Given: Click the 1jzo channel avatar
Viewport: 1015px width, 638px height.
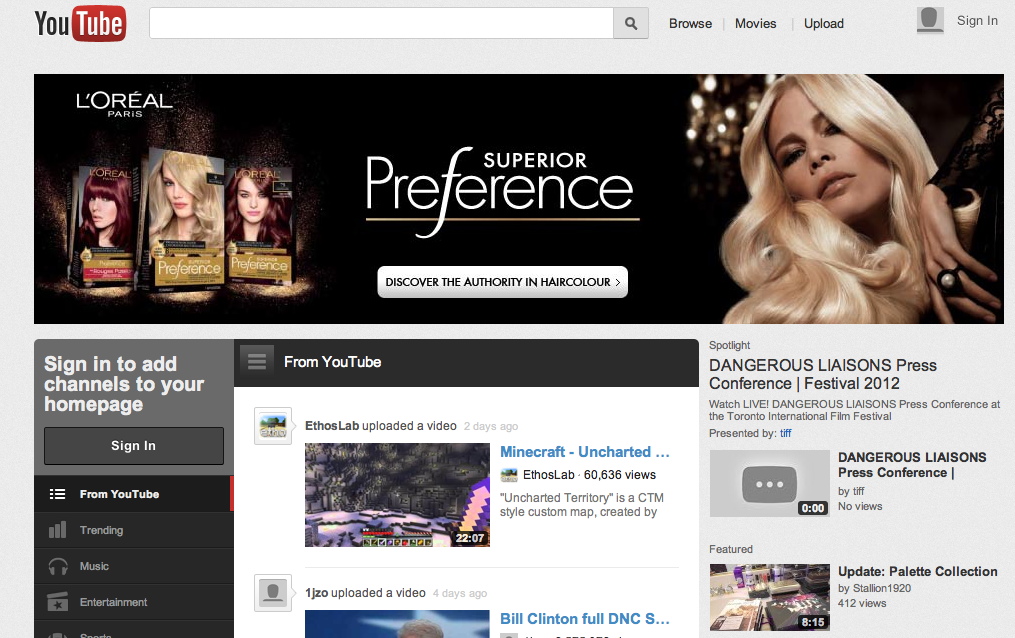Looking at the screenshot, I should click(x=273, y=593).
